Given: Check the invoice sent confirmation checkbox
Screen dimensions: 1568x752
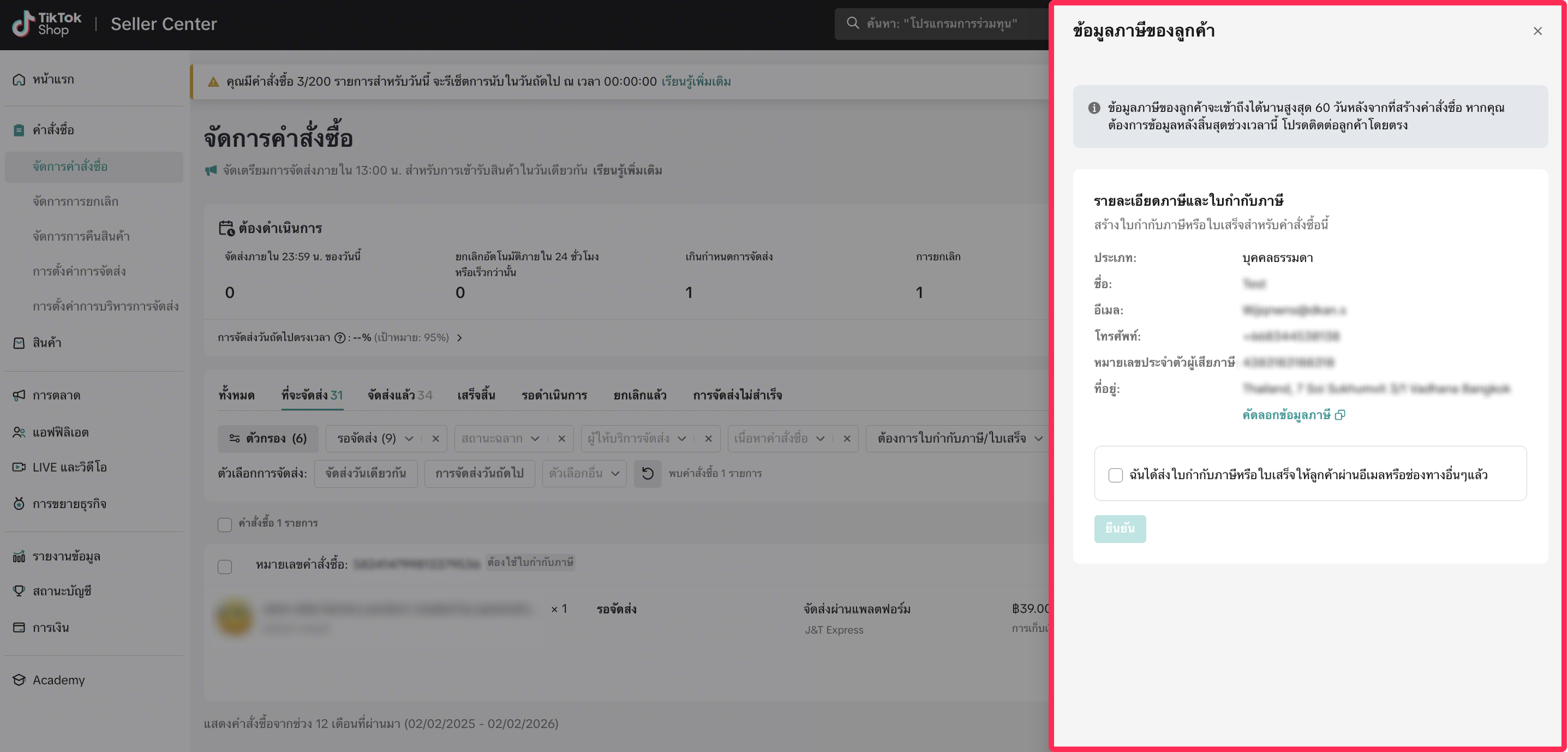Looking at the screenshot, I should (1115, 475).
